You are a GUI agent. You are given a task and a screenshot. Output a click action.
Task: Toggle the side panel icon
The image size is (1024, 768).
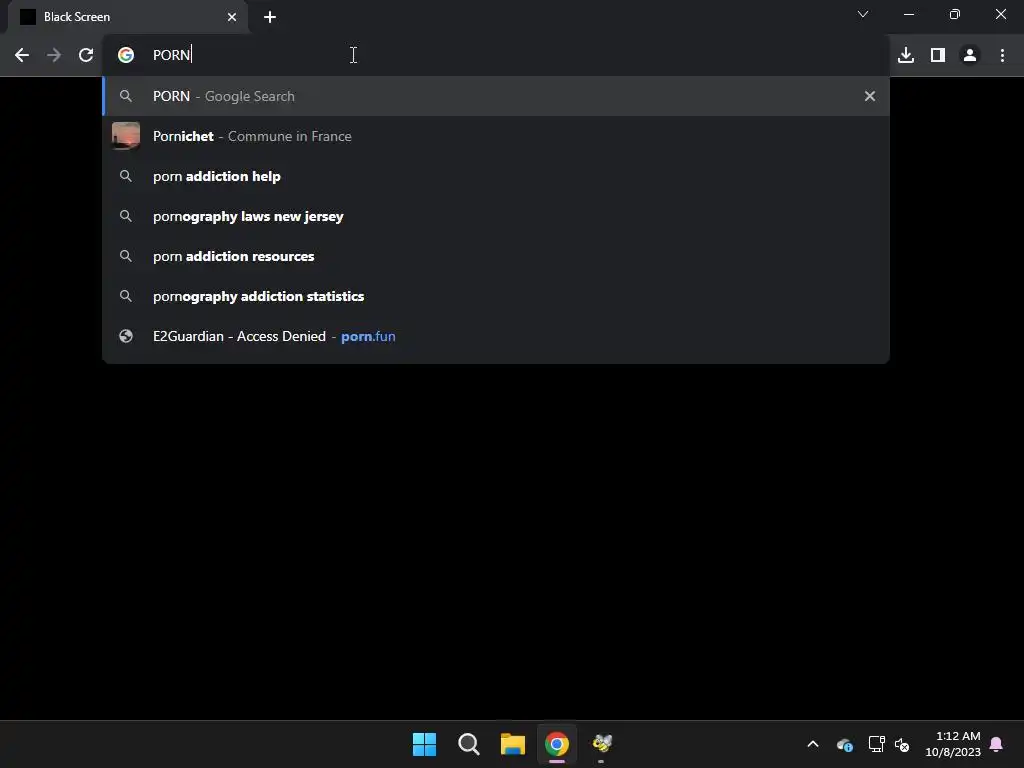(938, 56)
